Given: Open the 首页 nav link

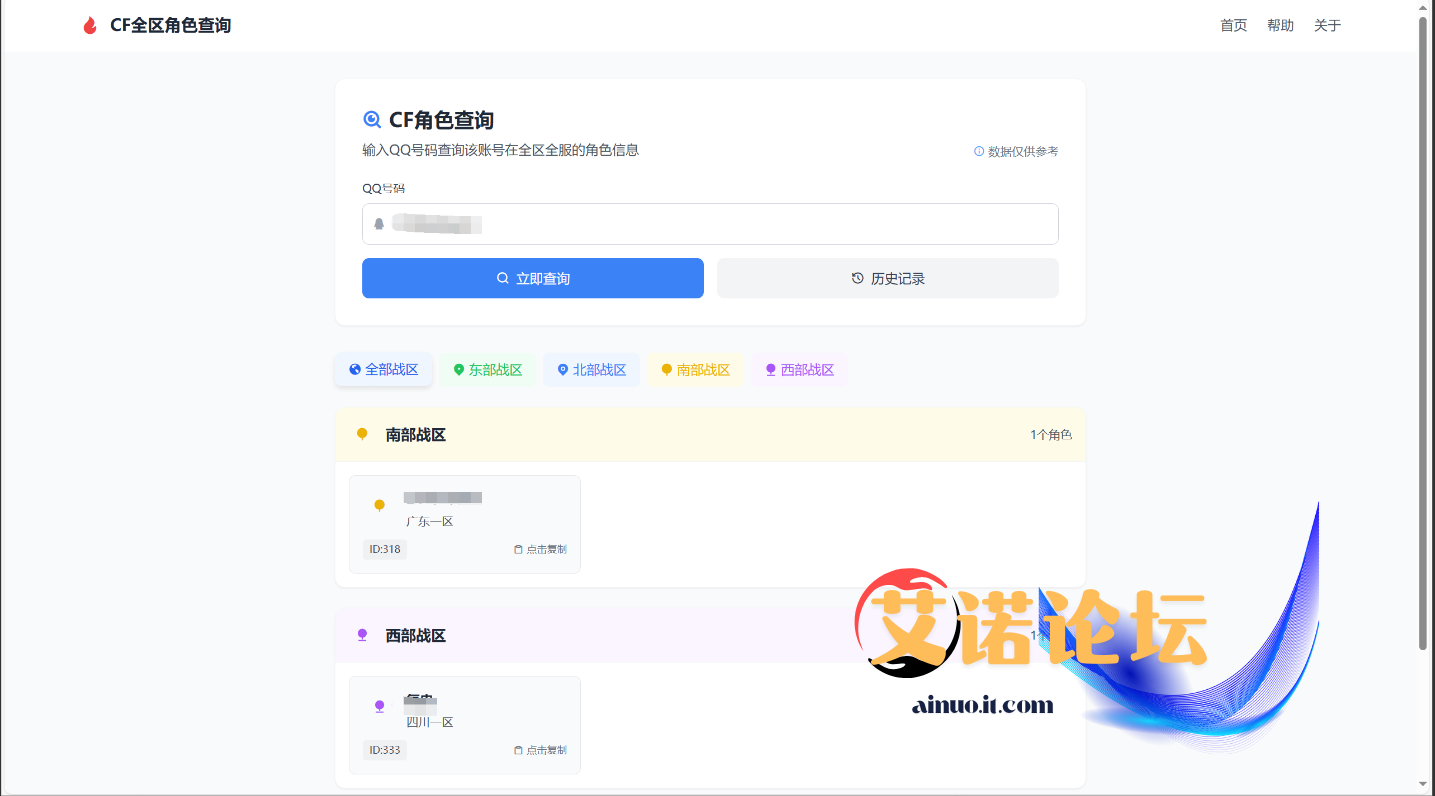Looking at the screenshot, I should [x=1233, y=26].
